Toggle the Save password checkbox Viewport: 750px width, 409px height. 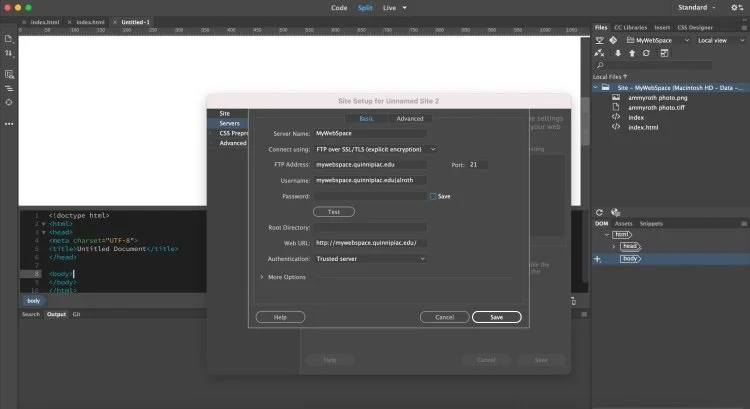(x=433, y=196)
